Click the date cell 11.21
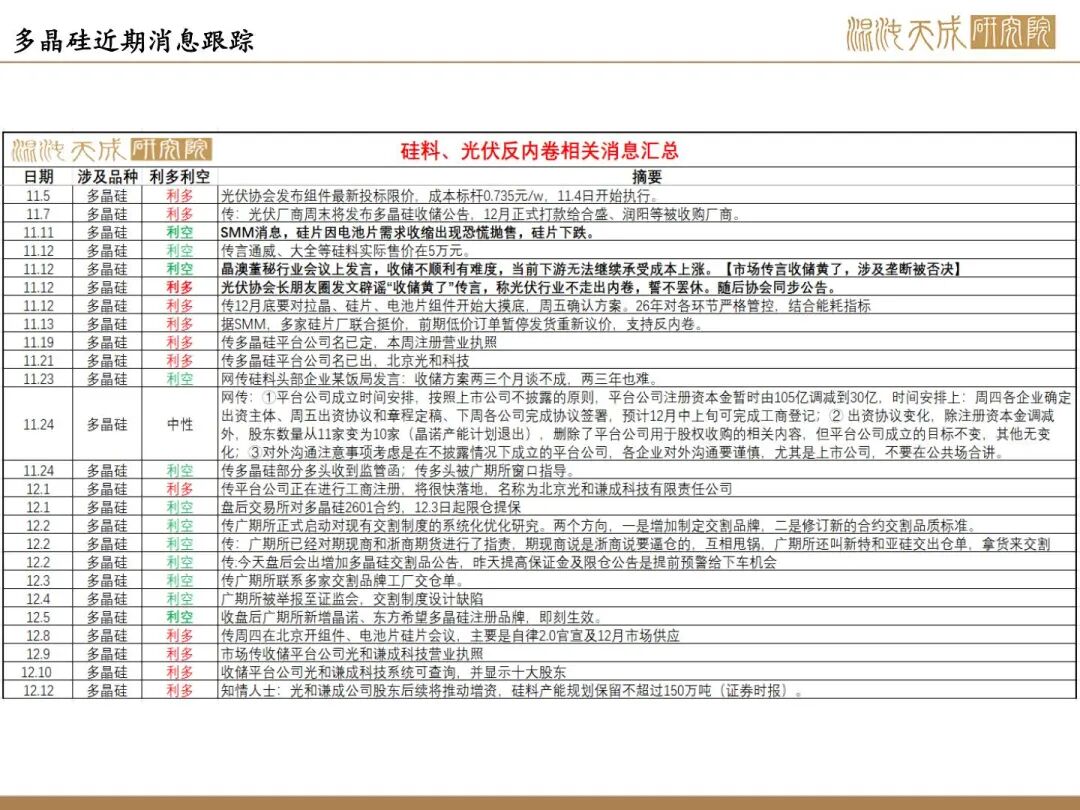 pyautogui.click(x=39, y=361)
